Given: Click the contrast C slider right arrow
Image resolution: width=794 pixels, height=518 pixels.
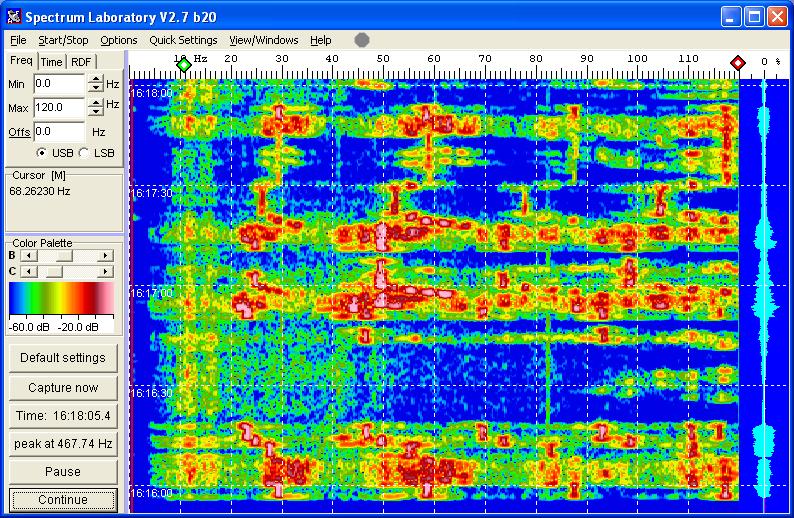Looking at the screenshot, I should (x=106, y=272).
